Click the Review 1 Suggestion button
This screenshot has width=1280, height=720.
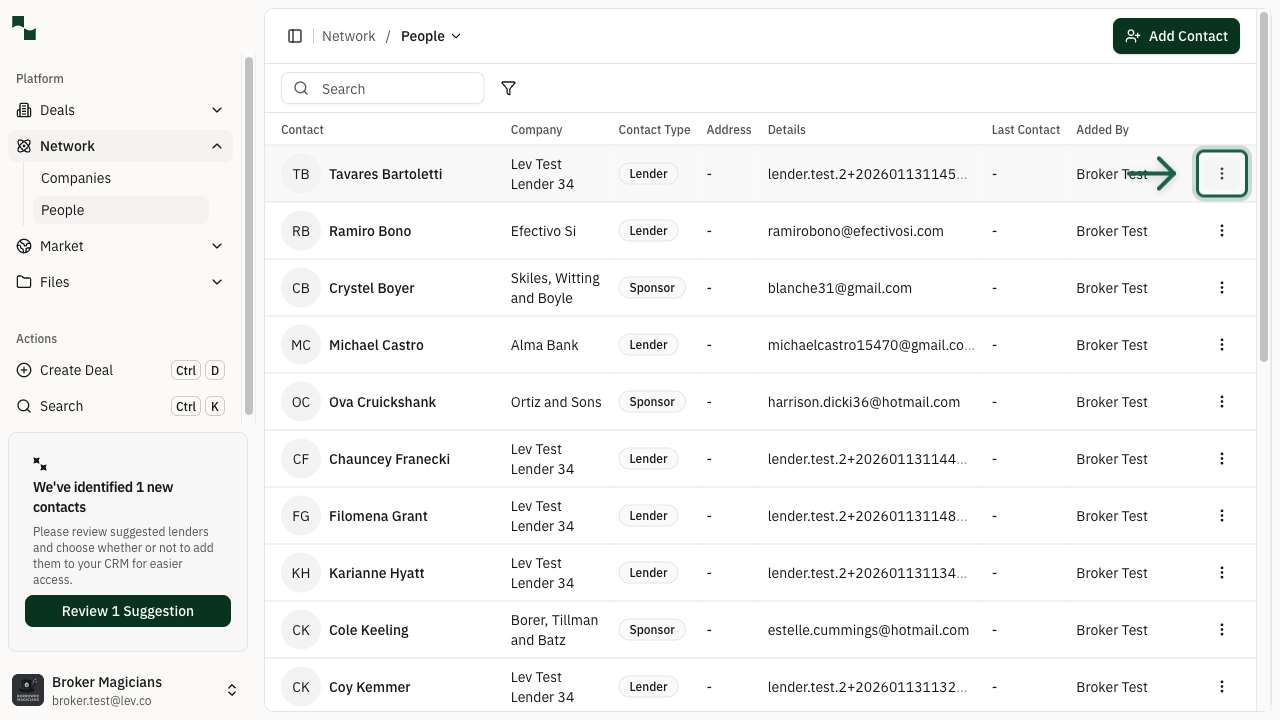(127, 611)
